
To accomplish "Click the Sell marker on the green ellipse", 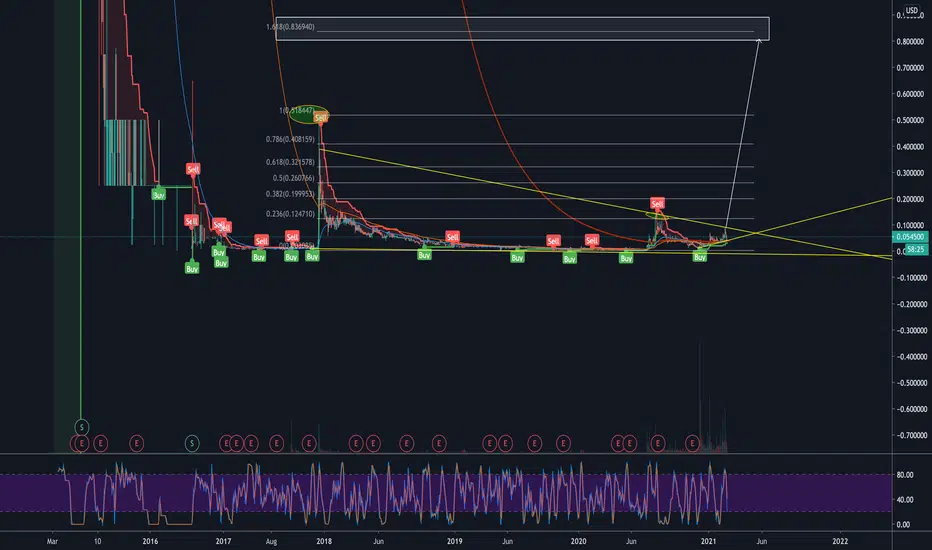I will tap(321, 118).
